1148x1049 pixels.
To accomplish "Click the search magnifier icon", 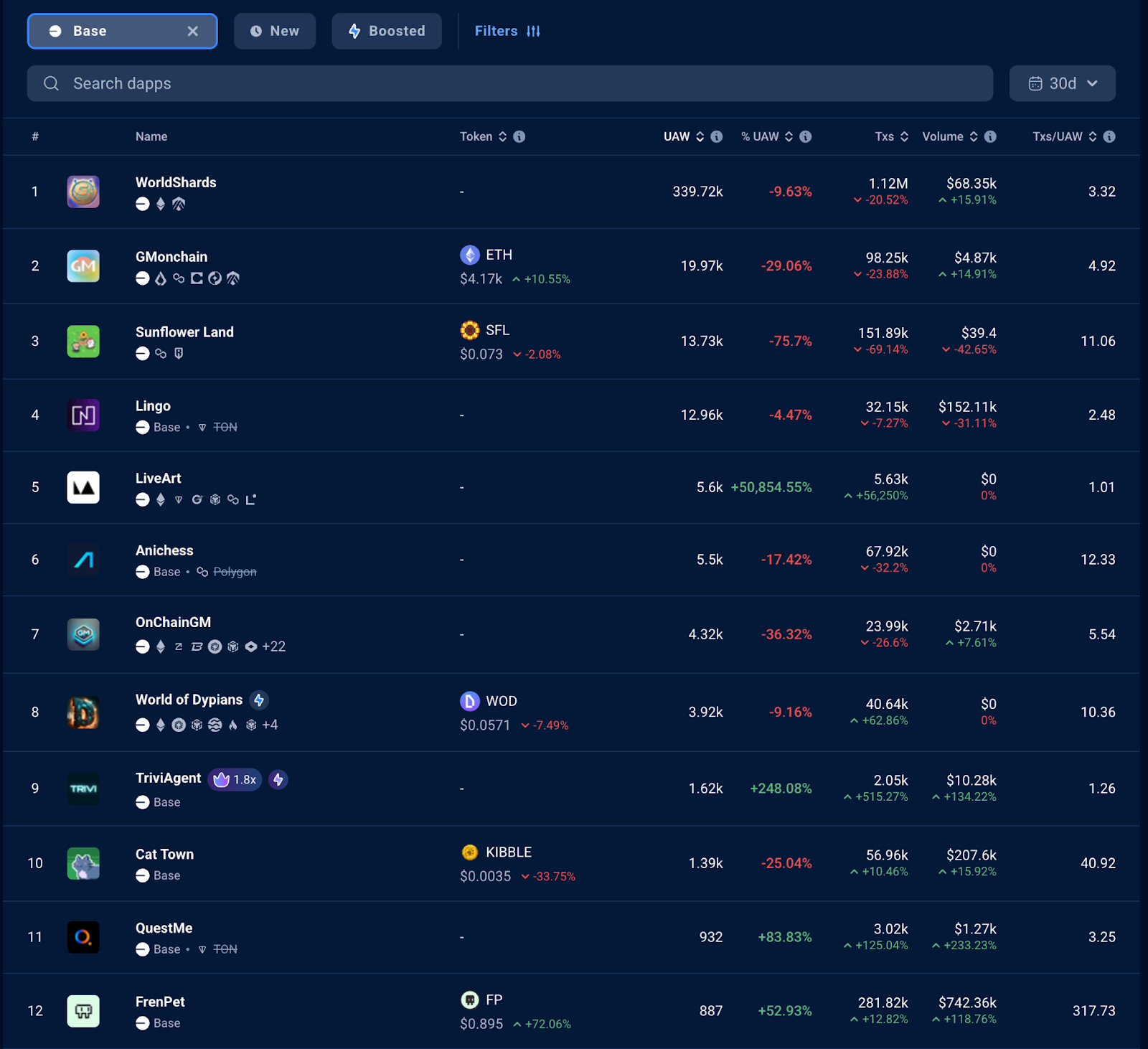I will coord(51,83).
